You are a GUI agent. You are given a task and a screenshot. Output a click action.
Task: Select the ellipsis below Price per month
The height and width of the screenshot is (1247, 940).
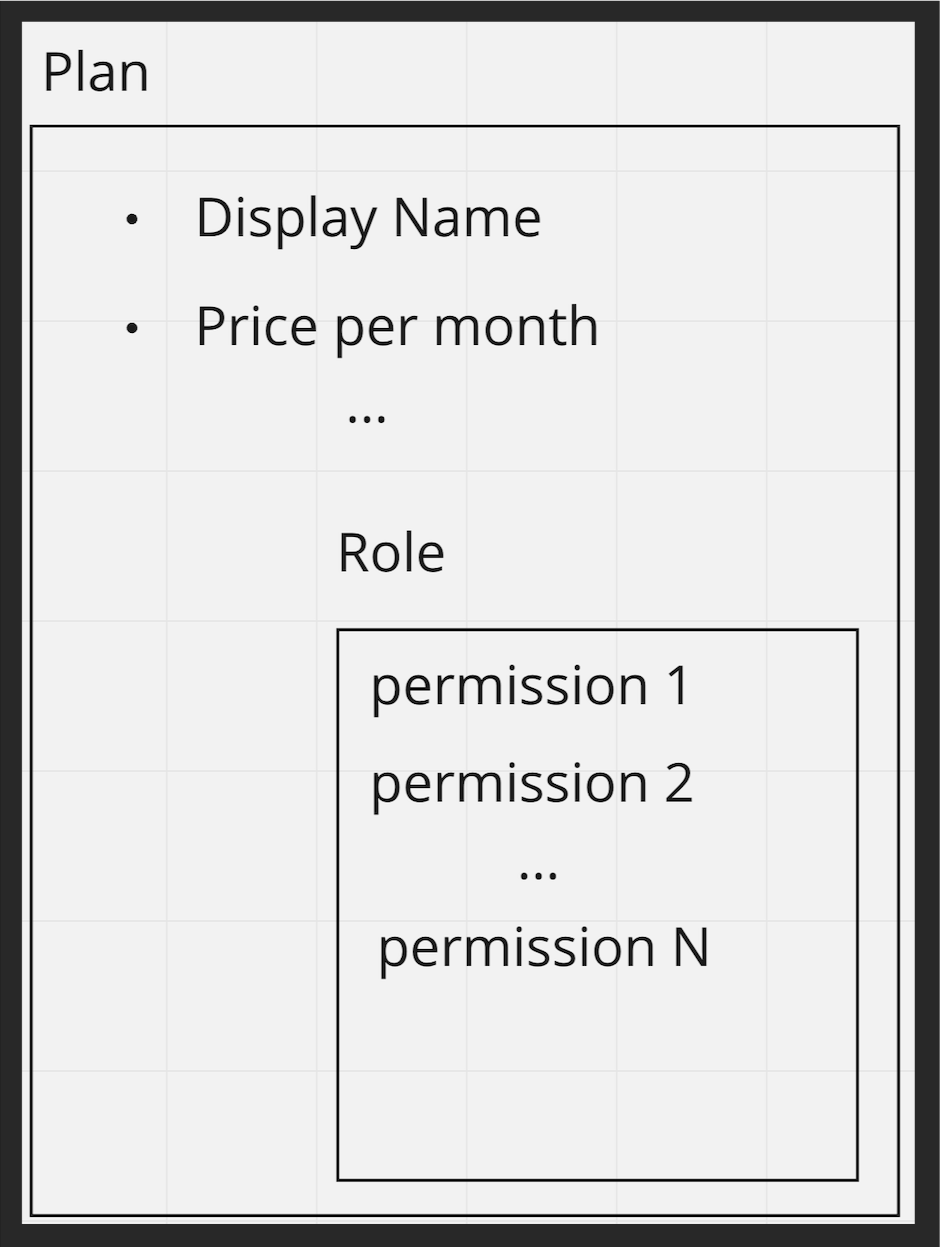366,415
